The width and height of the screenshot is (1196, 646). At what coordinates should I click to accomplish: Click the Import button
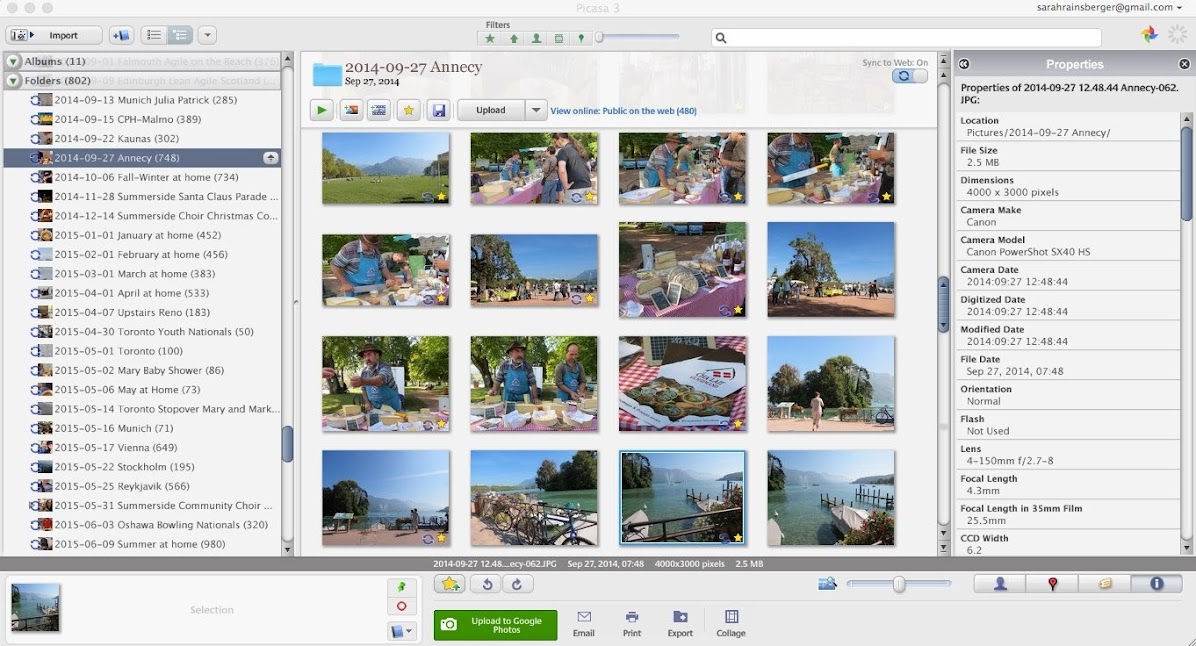(54, 35)
